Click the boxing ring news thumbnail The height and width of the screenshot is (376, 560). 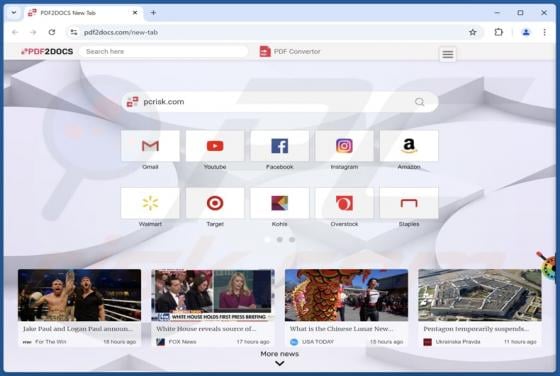(x=80, y=295)
